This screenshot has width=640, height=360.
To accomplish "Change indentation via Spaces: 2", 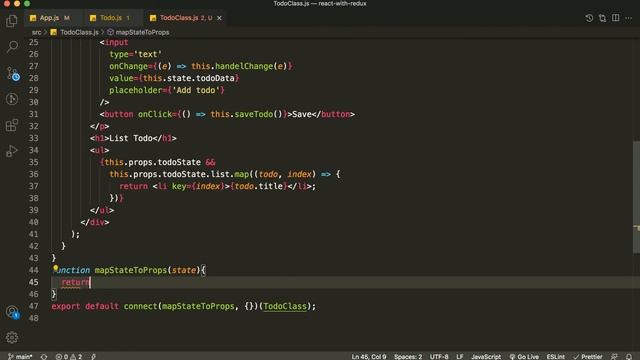I will [x=408, y=357].
